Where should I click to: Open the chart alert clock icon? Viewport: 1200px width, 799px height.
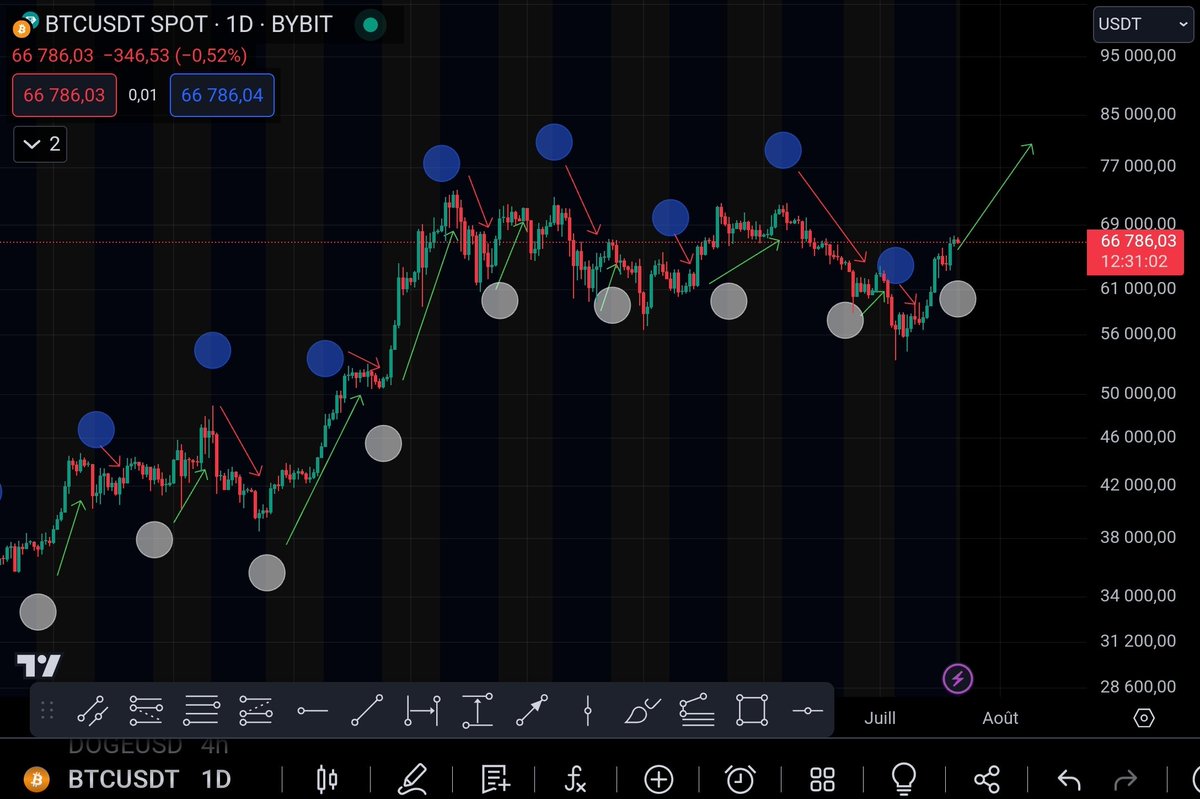[x=739, y=779]
